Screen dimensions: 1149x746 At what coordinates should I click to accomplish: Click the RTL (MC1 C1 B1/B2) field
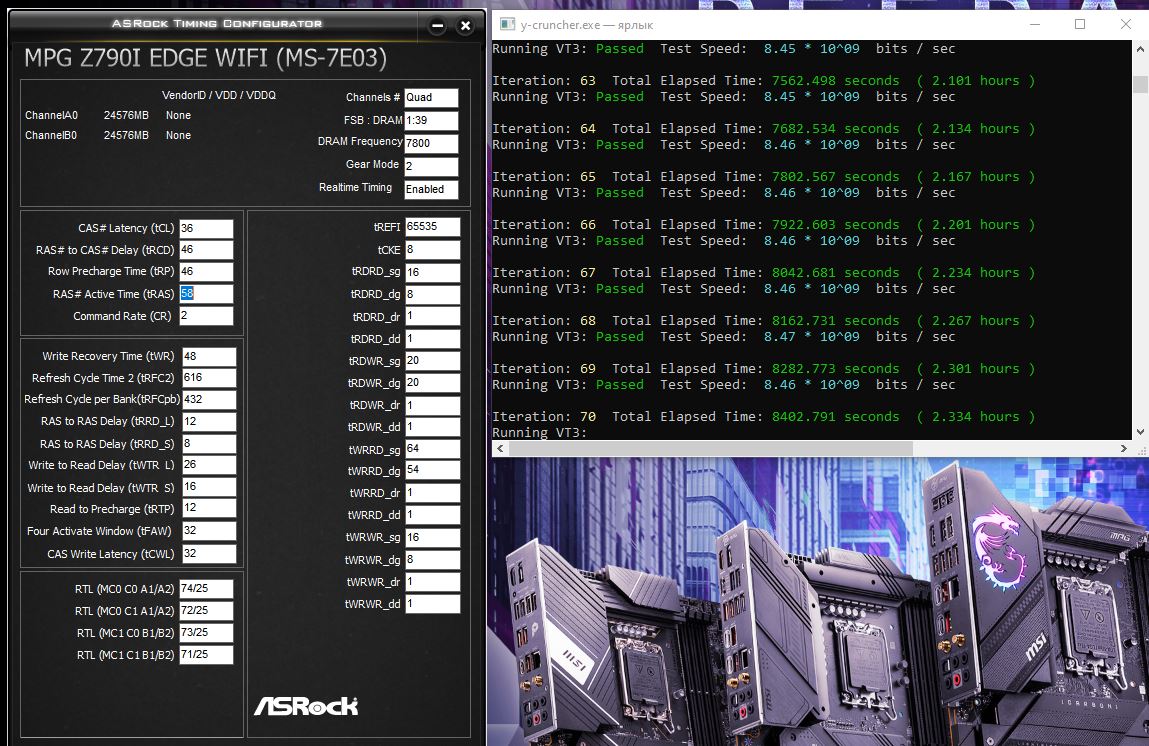pos(207,654)
